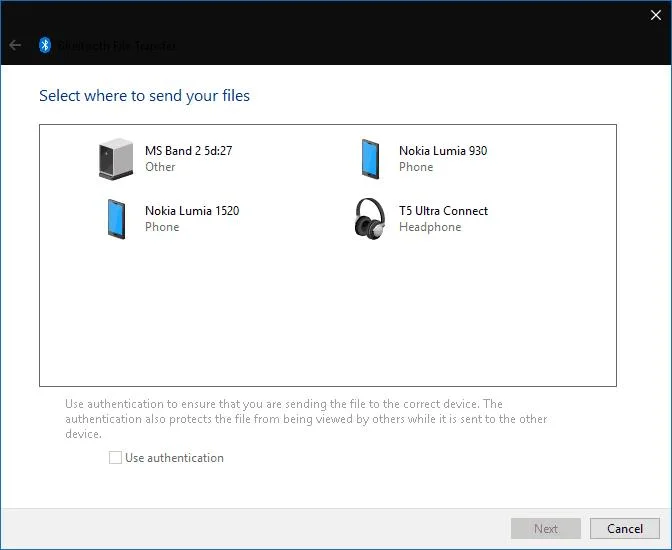Screen dimensions: 672x550
Task: Click the 'Select where to send your files' heading
Action: pos(144,96)
